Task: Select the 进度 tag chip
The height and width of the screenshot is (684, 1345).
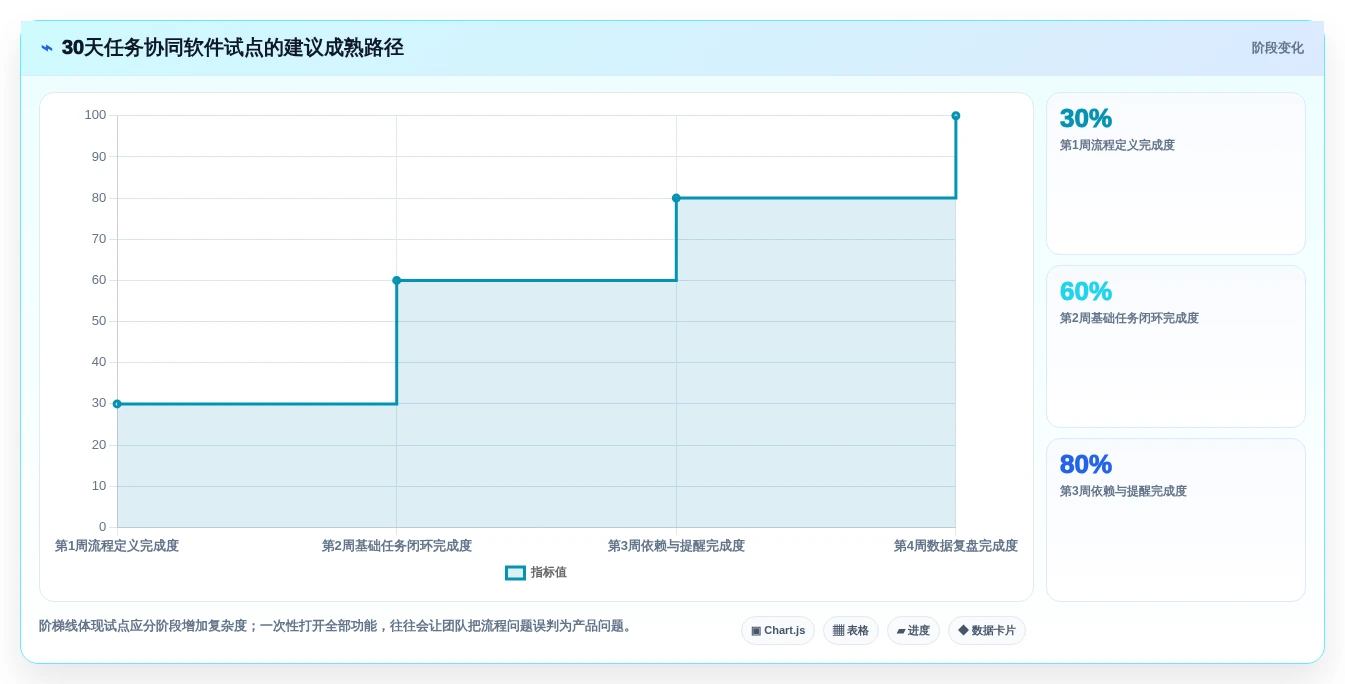Action: (913, 631)
